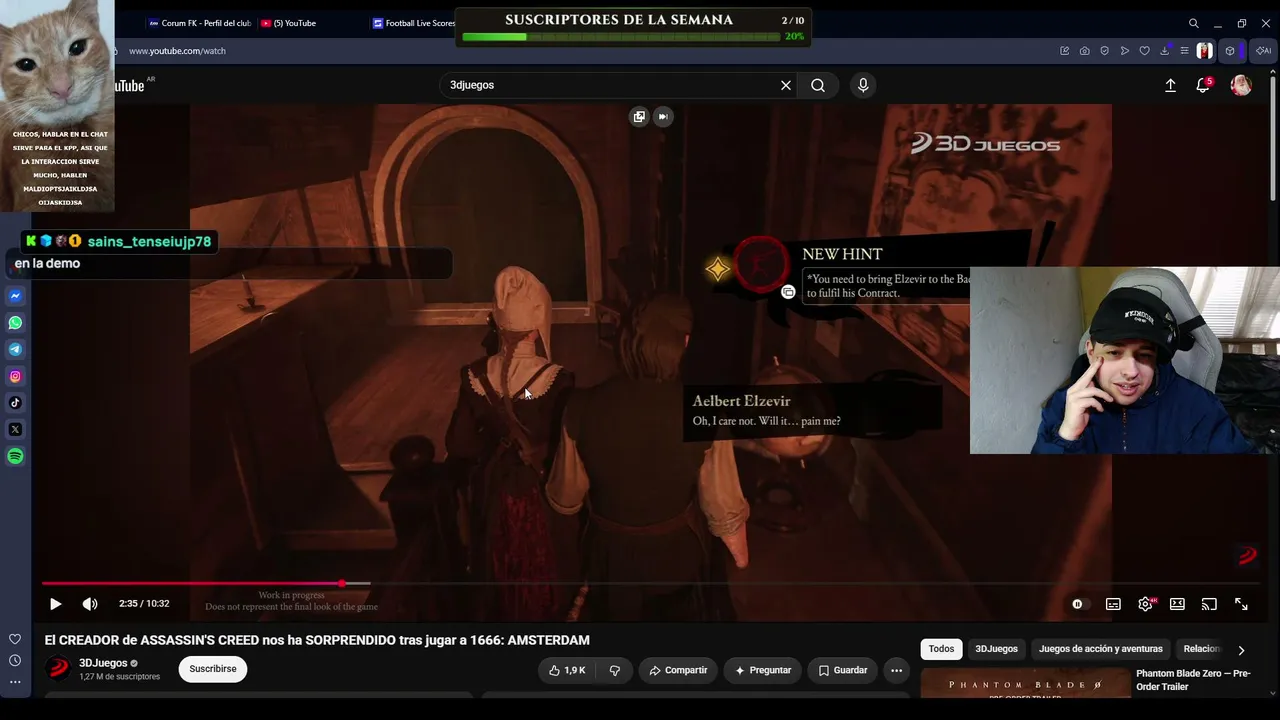Play the paused YouTube video
The height and width of the screenshot is (720, 1280).
coord(55,604)
